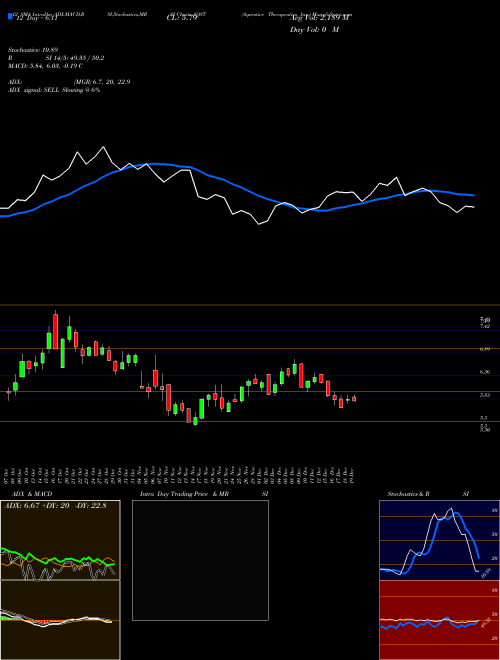Click the 'MACD: 5.84, 6.03, -0.19 C' line
Screen dimensions: 500x660
(x=45, y=66)
